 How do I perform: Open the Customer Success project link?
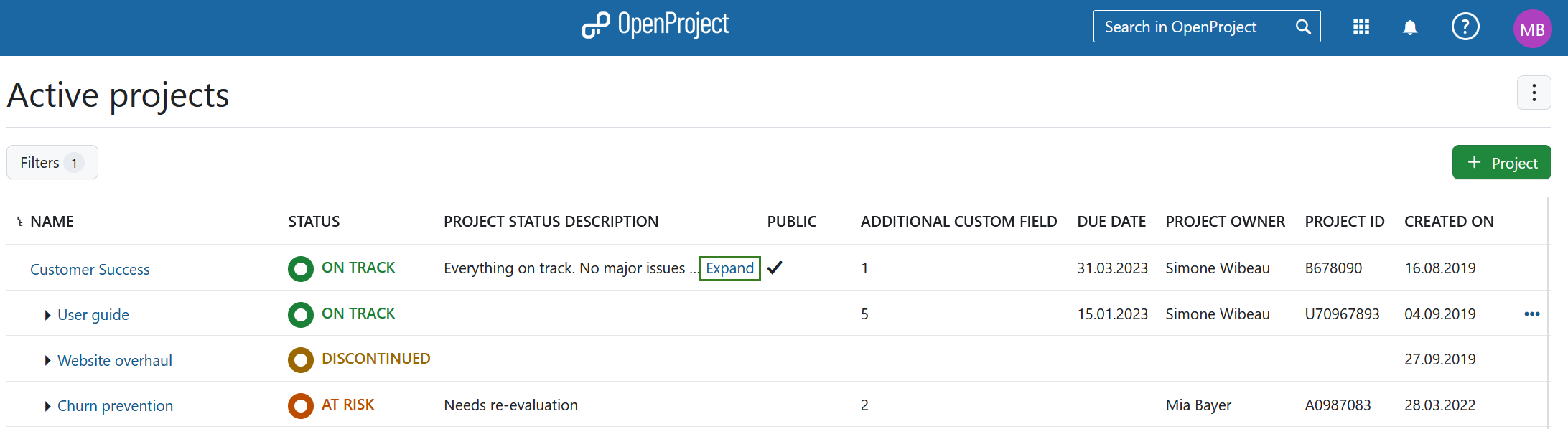(x=90, y=270)
